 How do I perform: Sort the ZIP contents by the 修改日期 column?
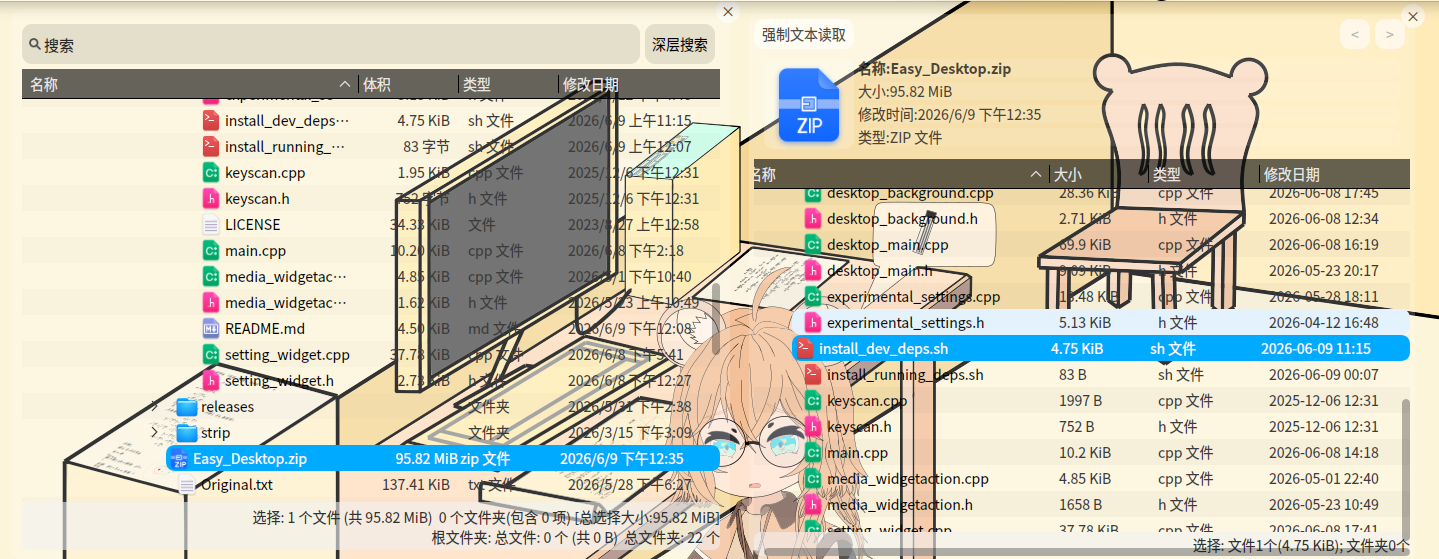pos(1334,175)
